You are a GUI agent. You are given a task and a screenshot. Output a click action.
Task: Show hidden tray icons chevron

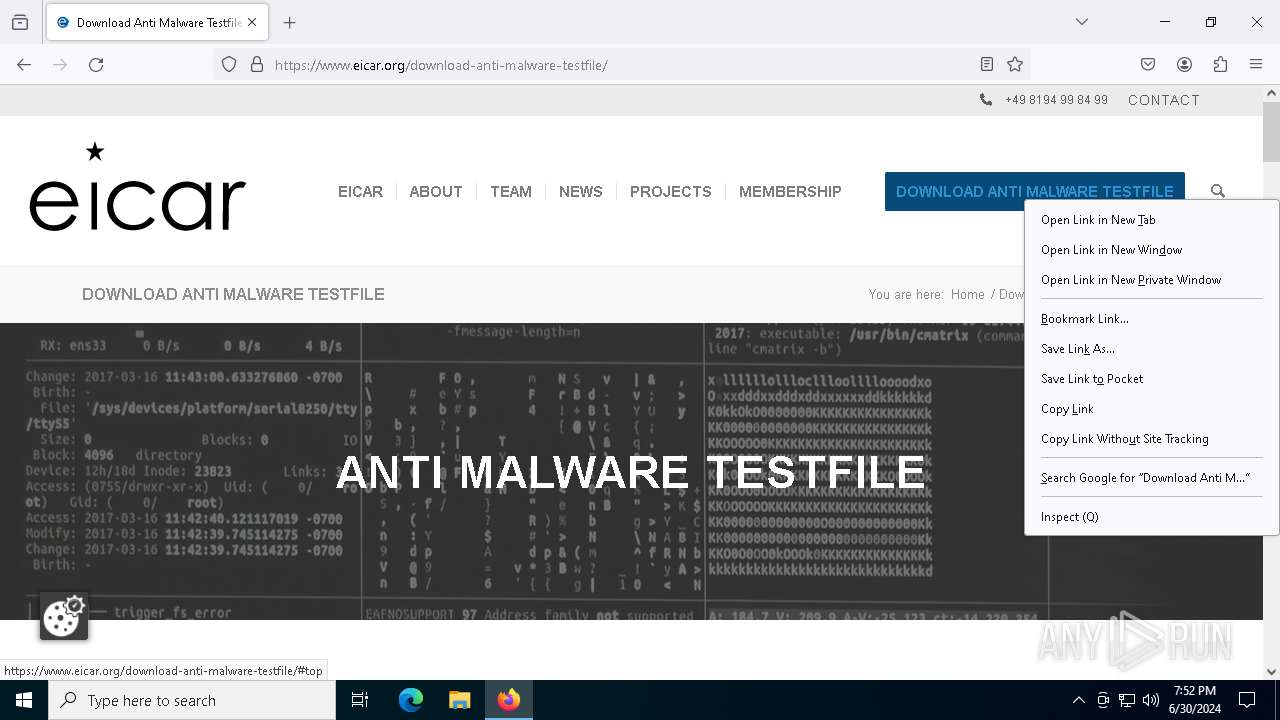click(1078, 700)
